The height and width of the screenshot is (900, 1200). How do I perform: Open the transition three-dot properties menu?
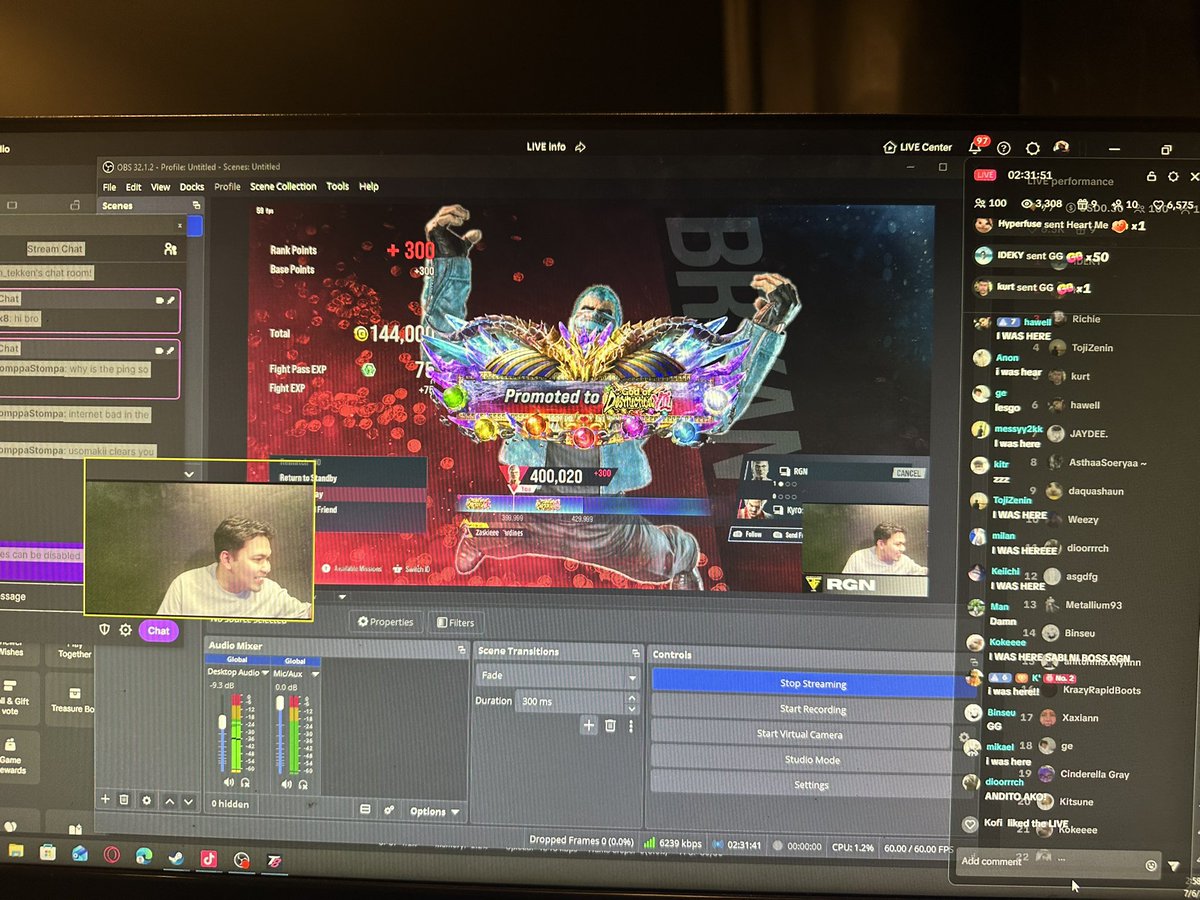coord(631,726)
